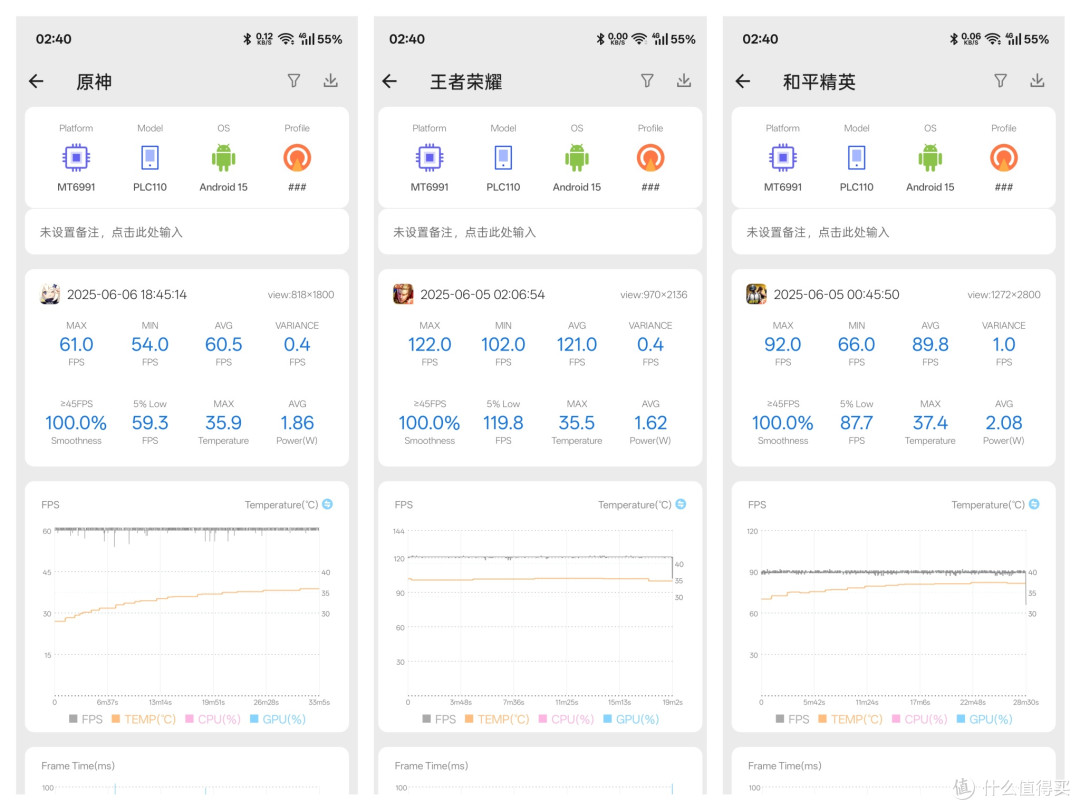This screenshot has width=1080, height=810.
Task: Toggle CPU(%) legend in 王者荣耀 chart
Action: pyautogui.click(x=566, y=719)
